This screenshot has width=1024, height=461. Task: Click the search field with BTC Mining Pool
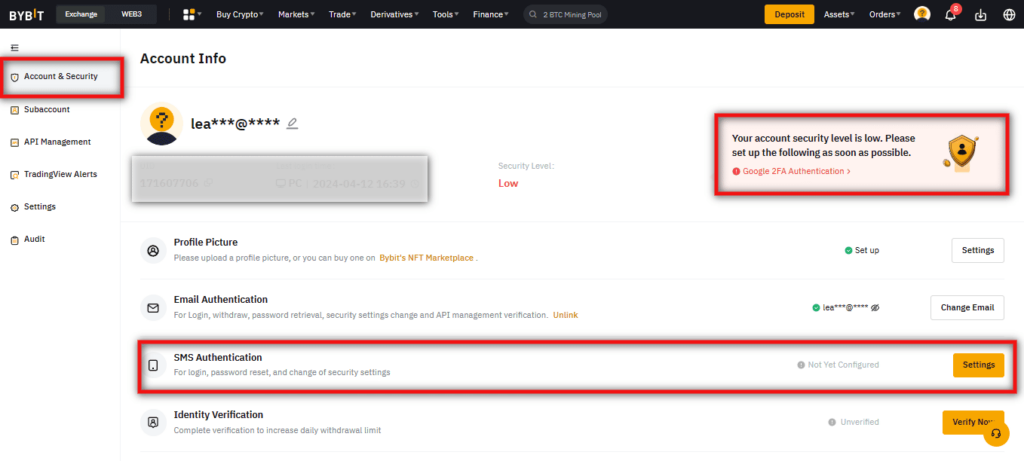pos(566,14)
